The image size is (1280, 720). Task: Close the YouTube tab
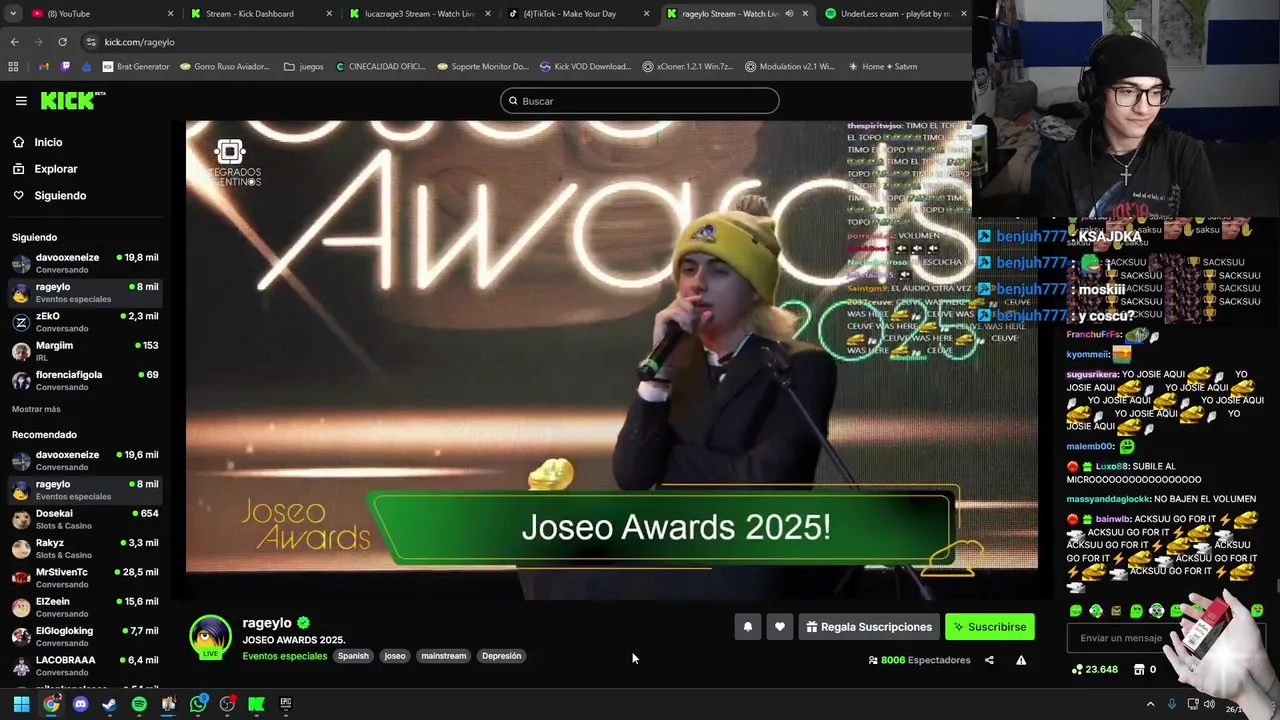(171, 14)
